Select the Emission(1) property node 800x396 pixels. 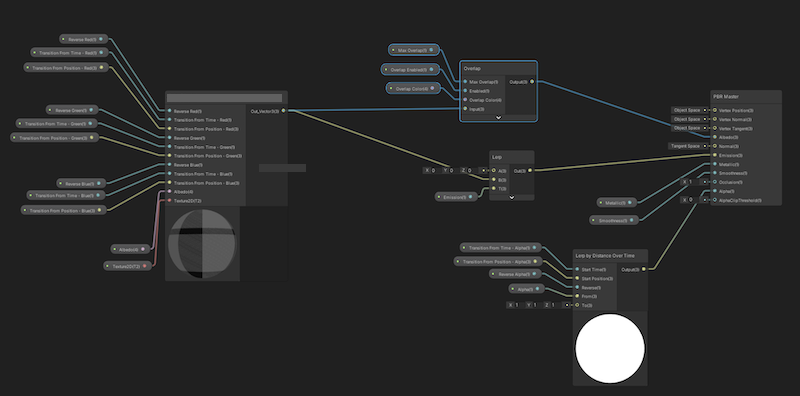tap(456, 196)
